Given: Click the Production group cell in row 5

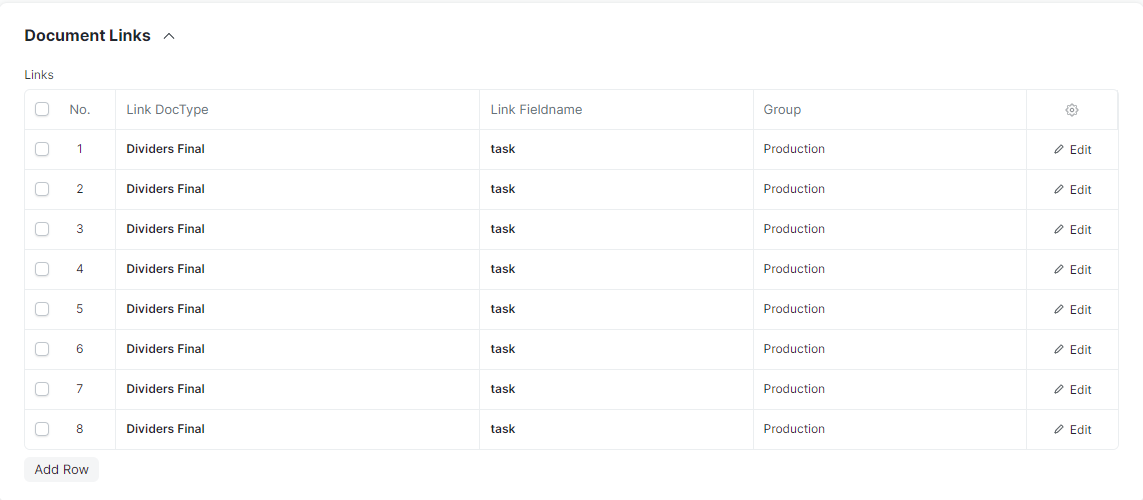Looking at the screenshot, I should (890, 309).
